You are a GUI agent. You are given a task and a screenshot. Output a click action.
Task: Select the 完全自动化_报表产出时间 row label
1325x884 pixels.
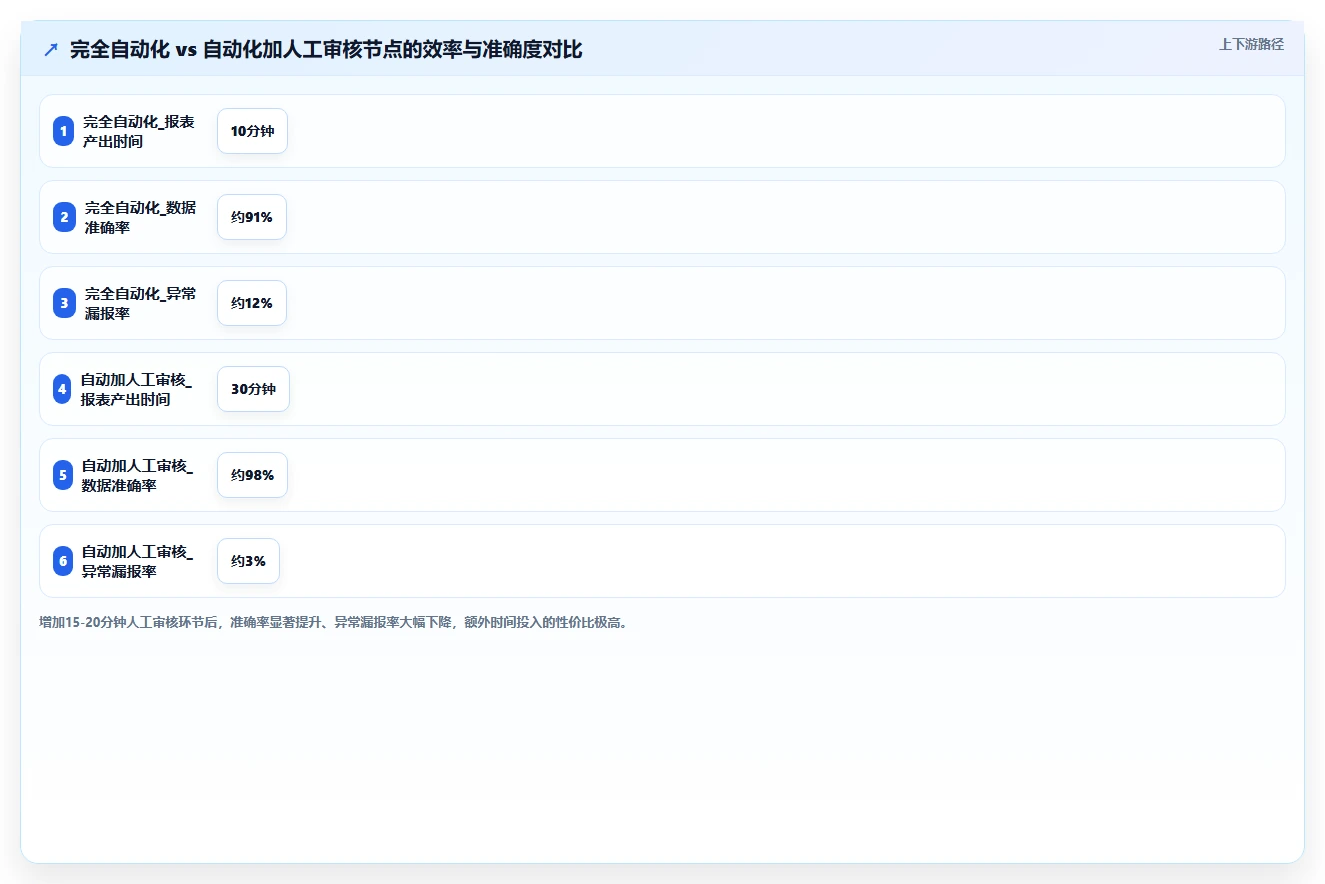(x=139, y=131)
